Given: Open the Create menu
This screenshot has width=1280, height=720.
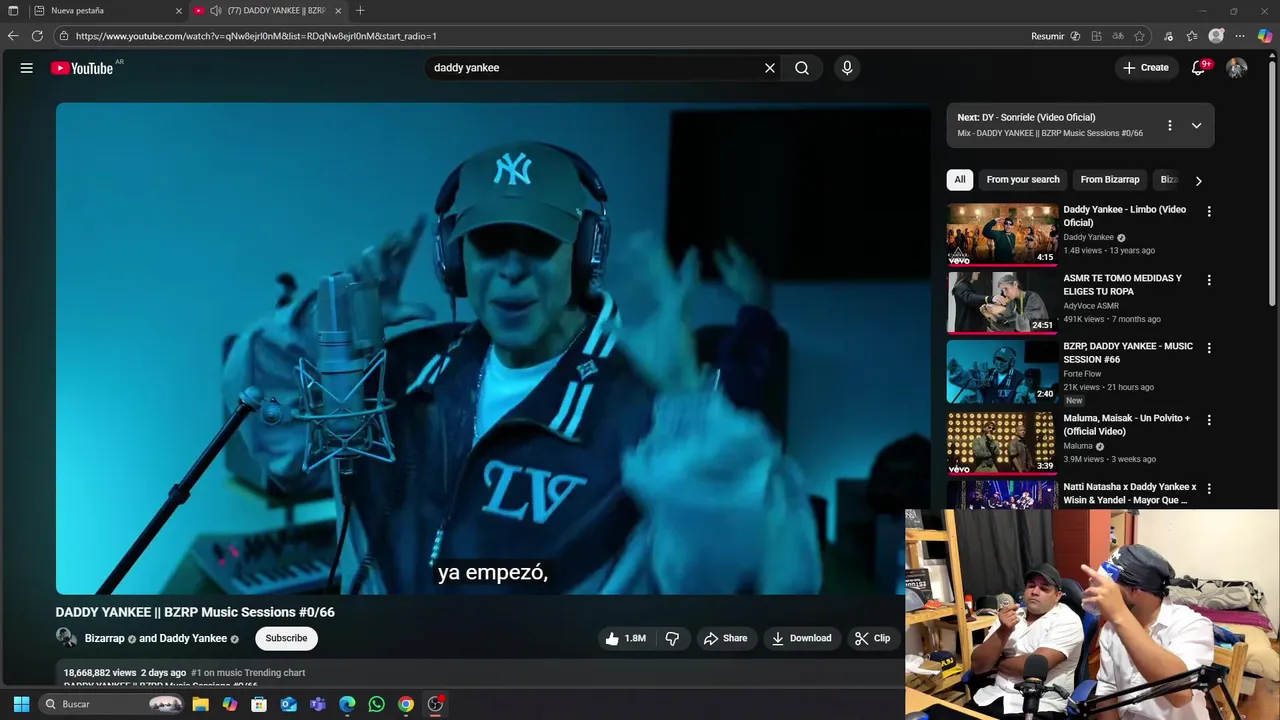Looking at the screenshot, I should [x=1146, y=68].
